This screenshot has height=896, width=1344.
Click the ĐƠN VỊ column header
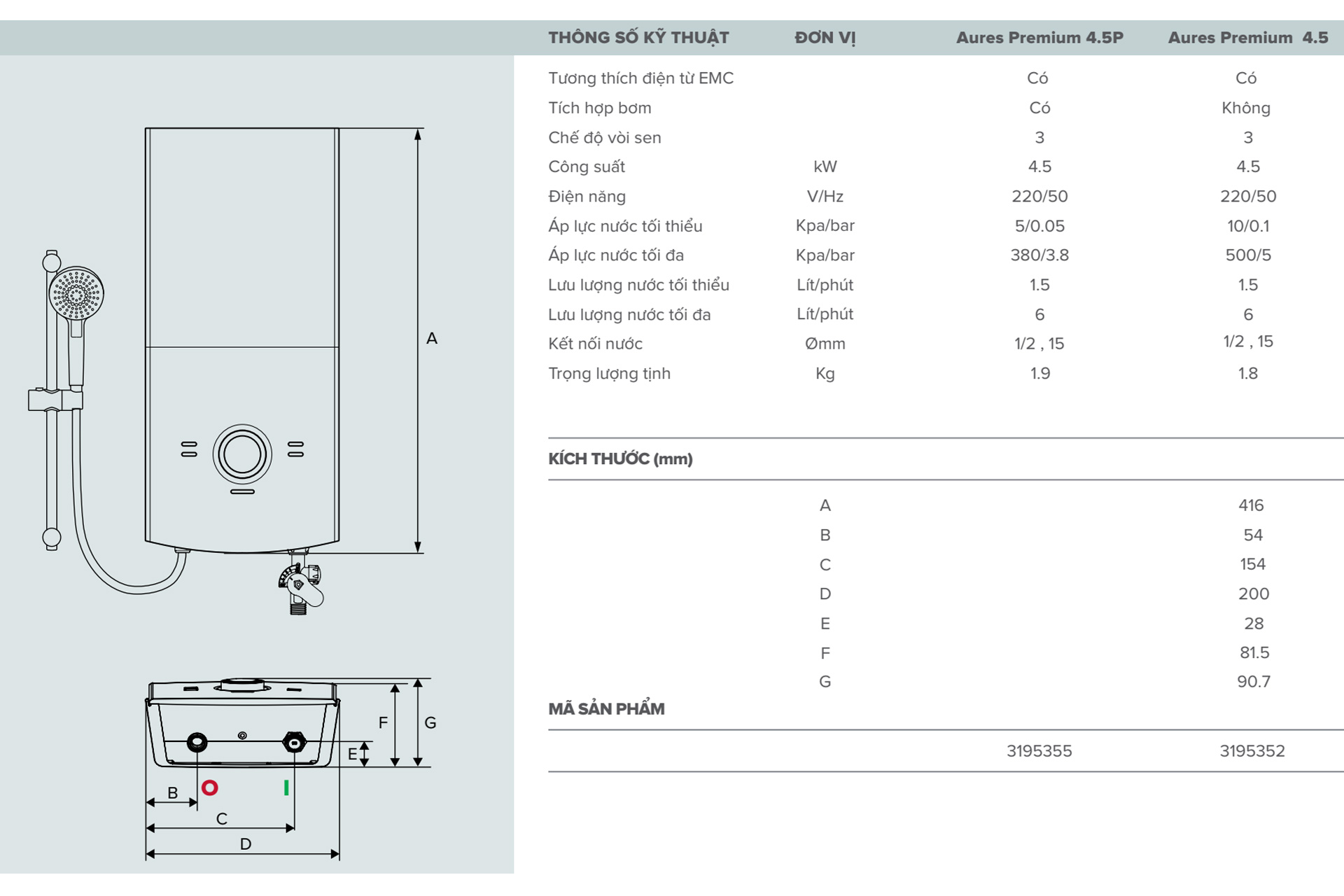point(825,38)
